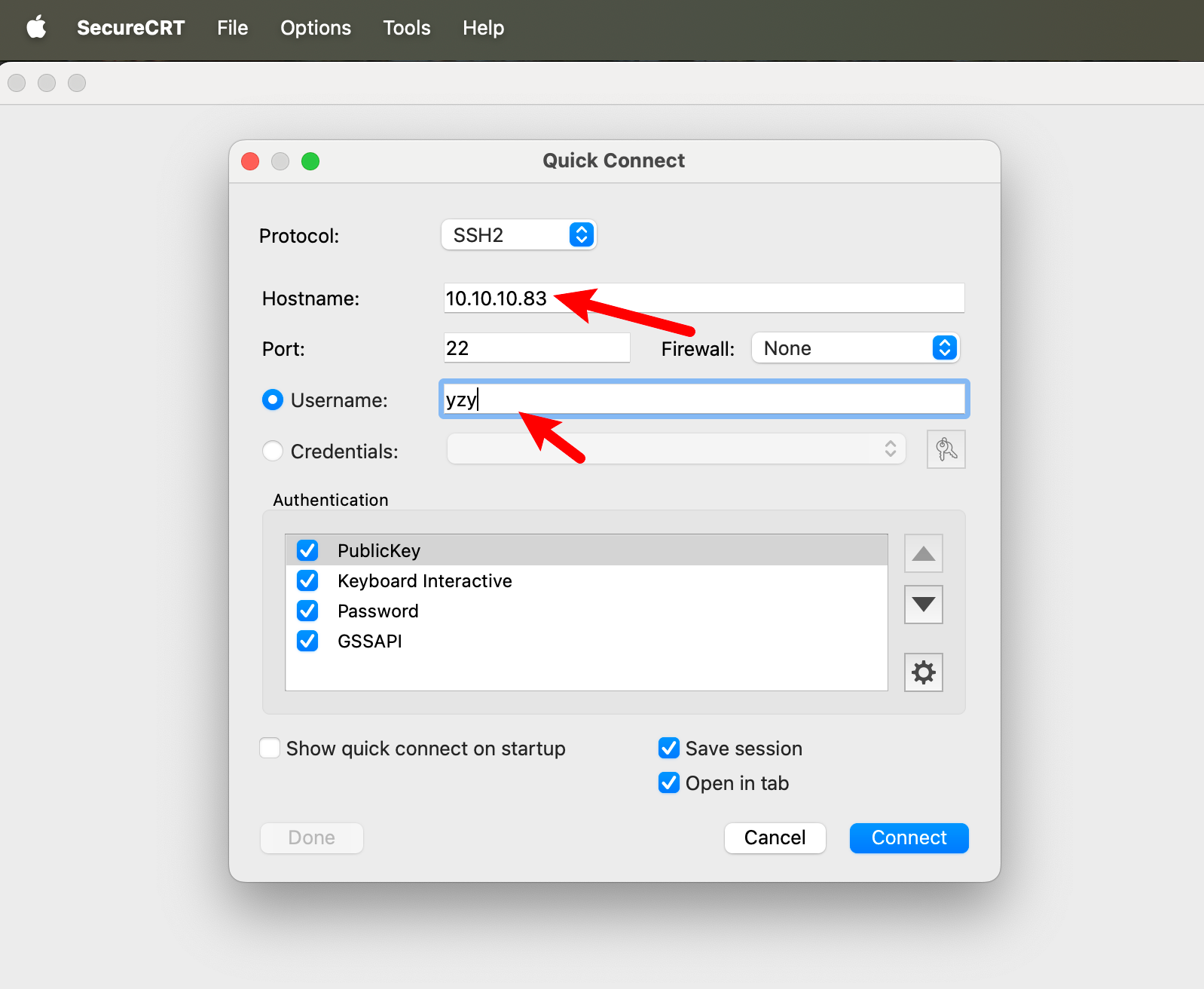
Task: Open the Firewall None dropdown
Action: [x=856, y=348]
